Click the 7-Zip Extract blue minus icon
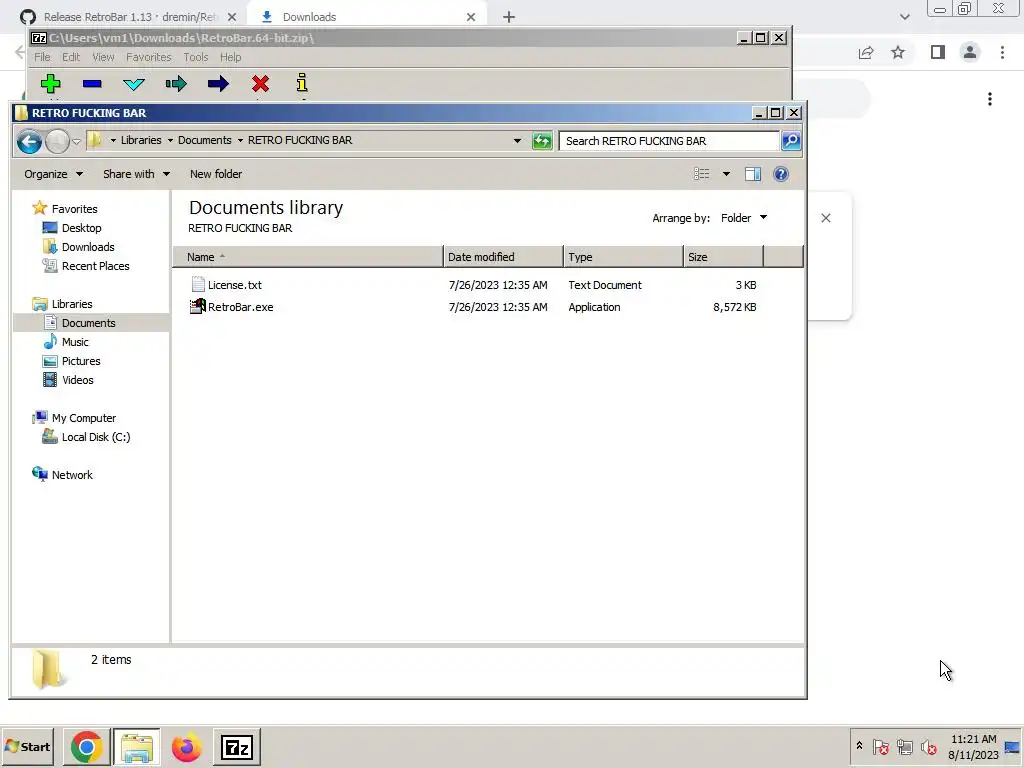The height and width of the screenshot is (768, 1024). (x=92, y=84)
